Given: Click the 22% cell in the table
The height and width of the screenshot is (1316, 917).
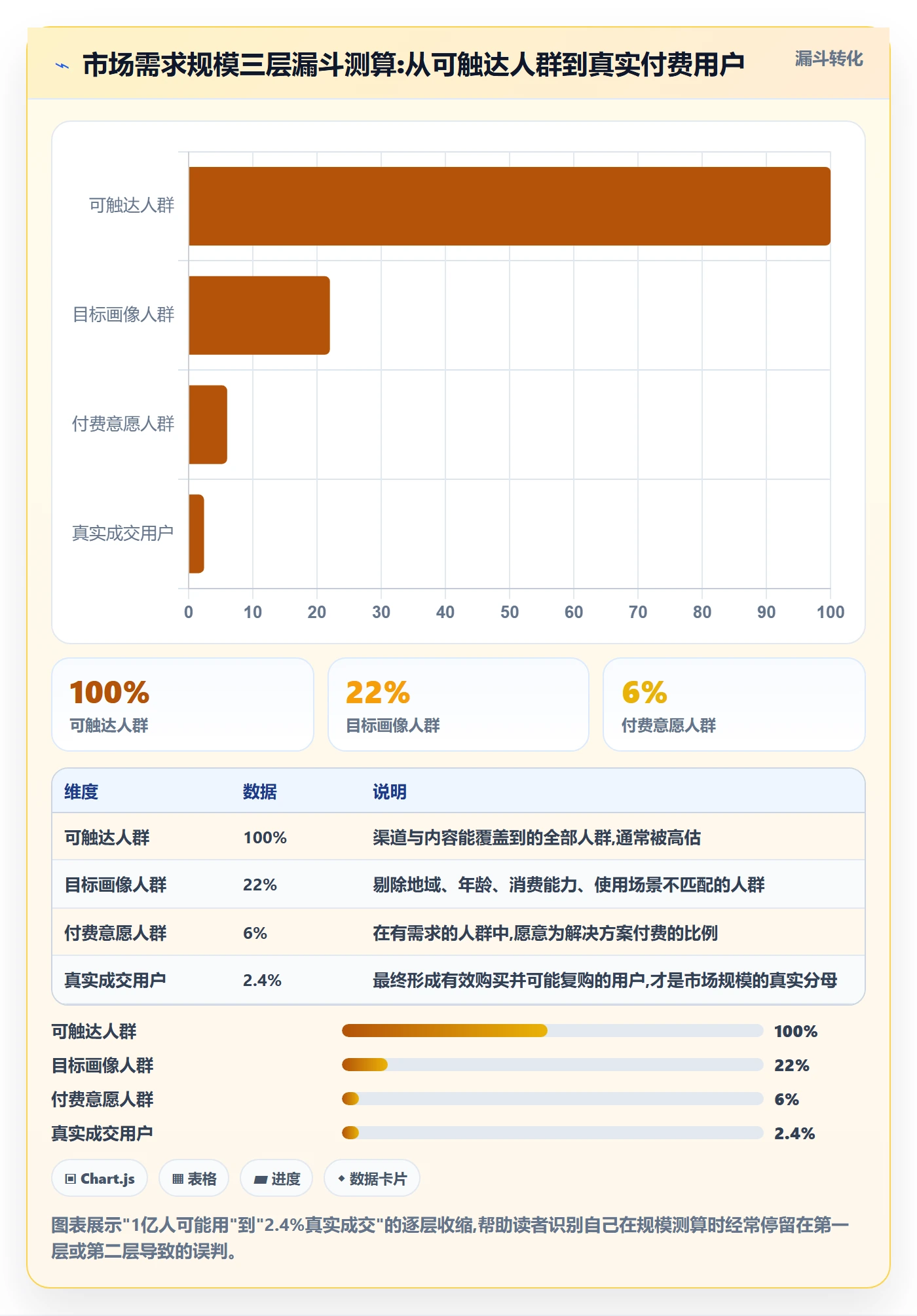Looking at the screenshot, I should (260, 885).
